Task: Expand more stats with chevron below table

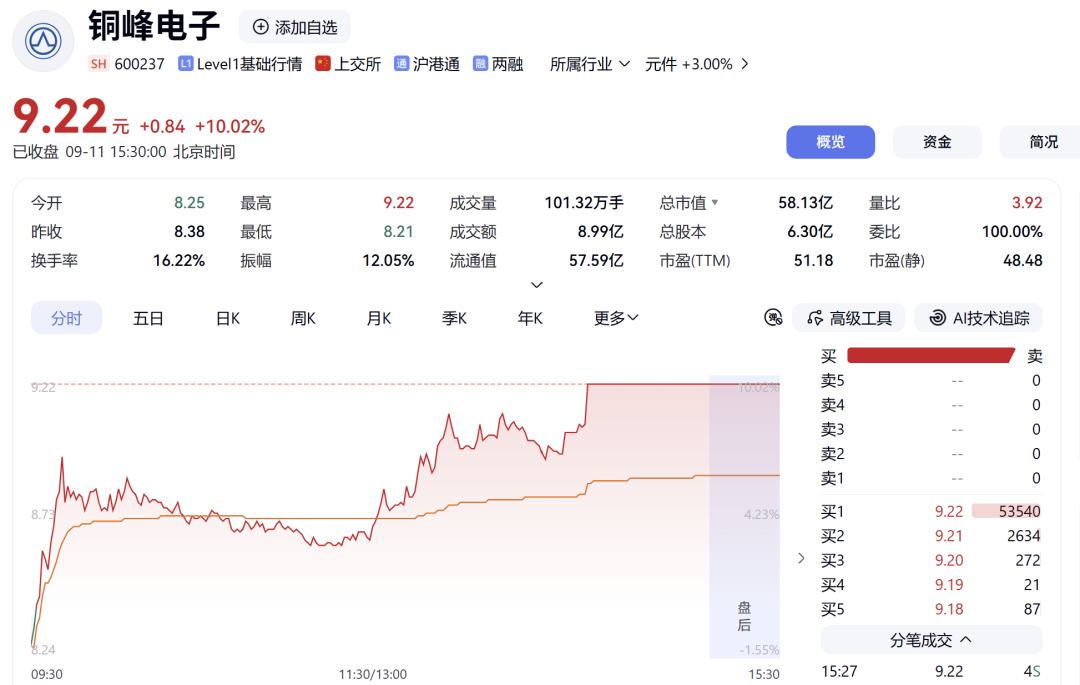Action: pyautogui.click(x=537, y=284)
